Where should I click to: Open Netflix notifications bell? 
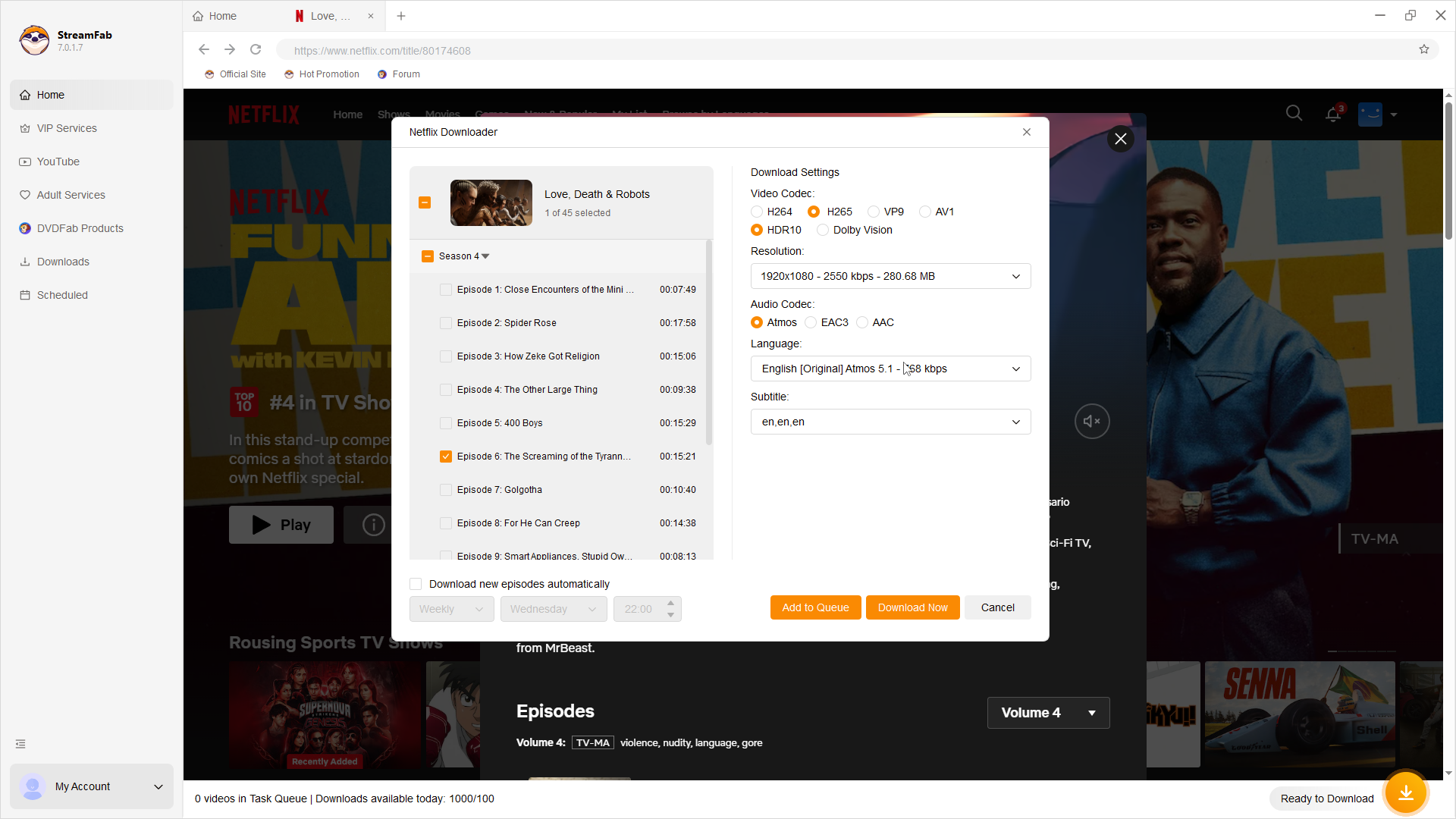[x=1333, y=114]
